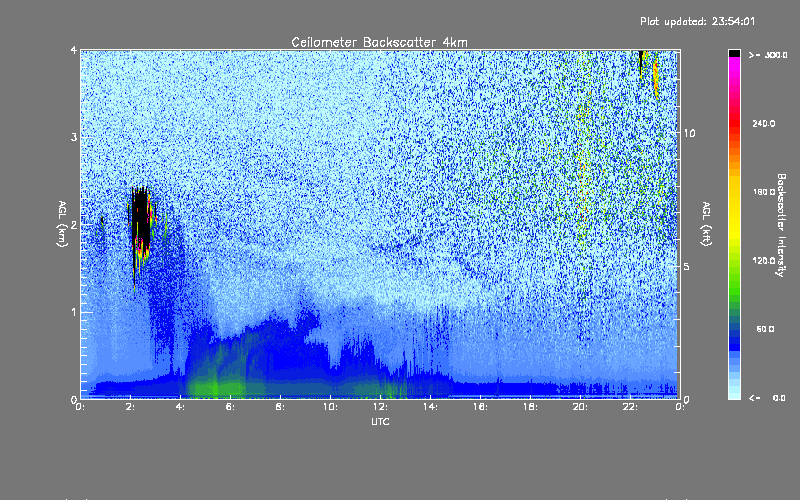Click the '180.0' colorbar label
Image resolution: width=800 pixels, height=500 pixels.
pyautogui.click(x=764, y=192)
